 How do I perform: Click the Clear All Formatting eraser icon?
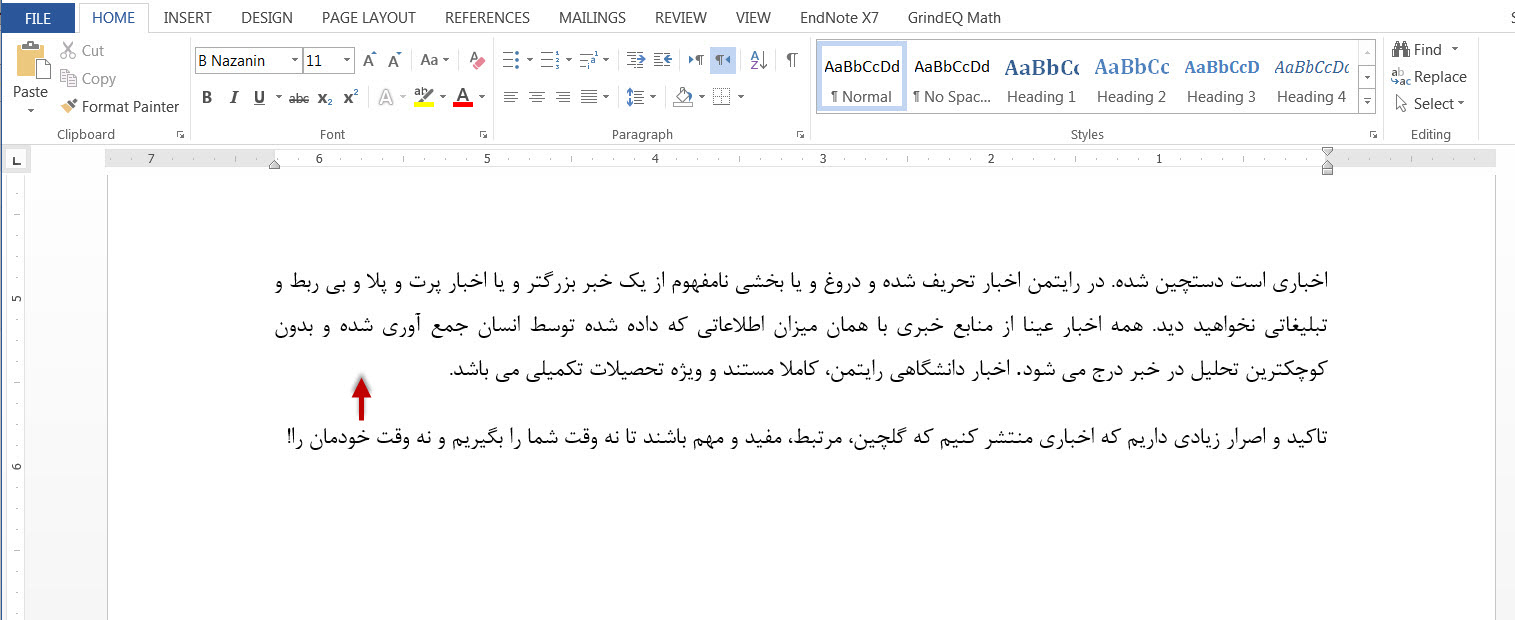[x=477, y=60]
